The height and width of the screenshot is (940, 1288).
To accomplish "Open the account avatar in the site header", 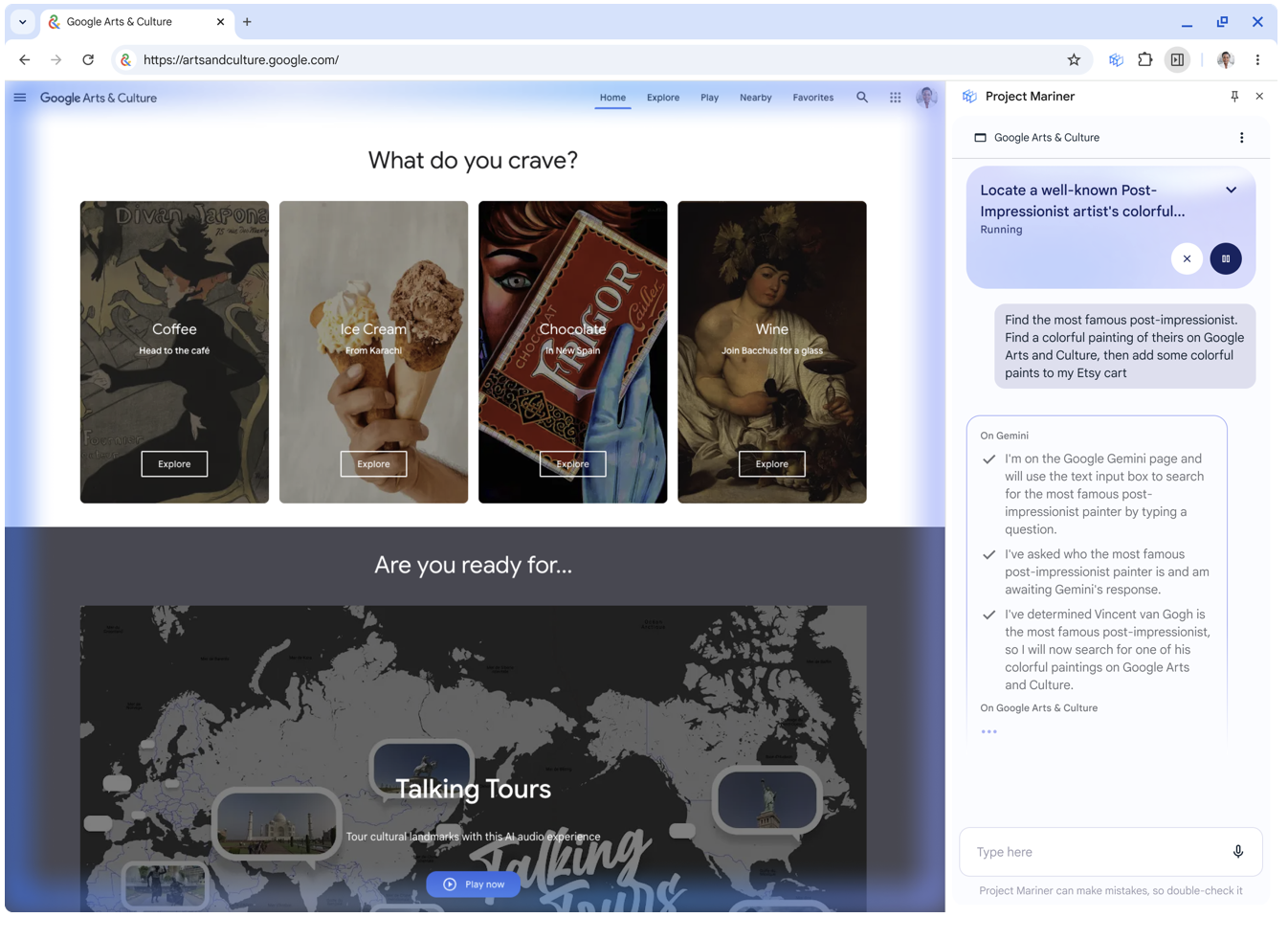I will (x=926, y=97).
